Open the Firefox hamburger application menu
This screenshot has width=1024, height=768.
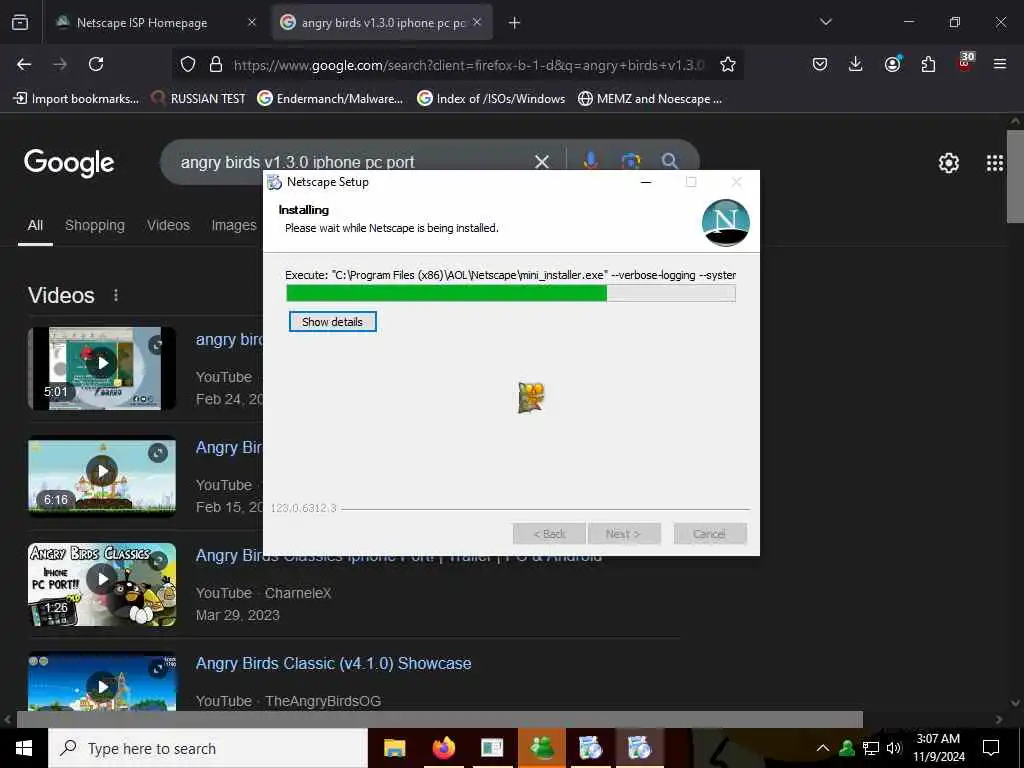[999, 64]
